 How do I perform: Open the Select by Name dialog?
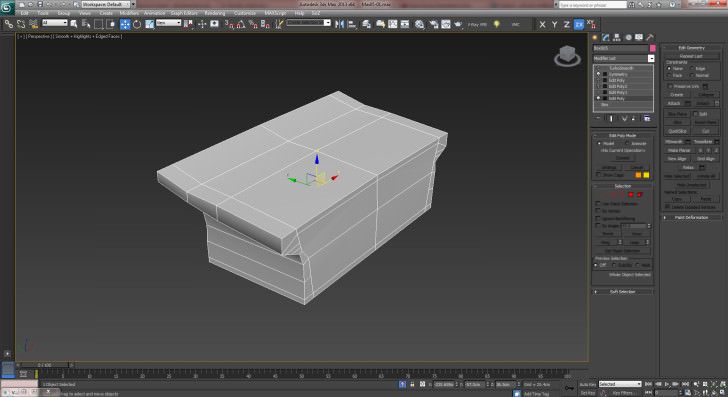pos(86,24)
